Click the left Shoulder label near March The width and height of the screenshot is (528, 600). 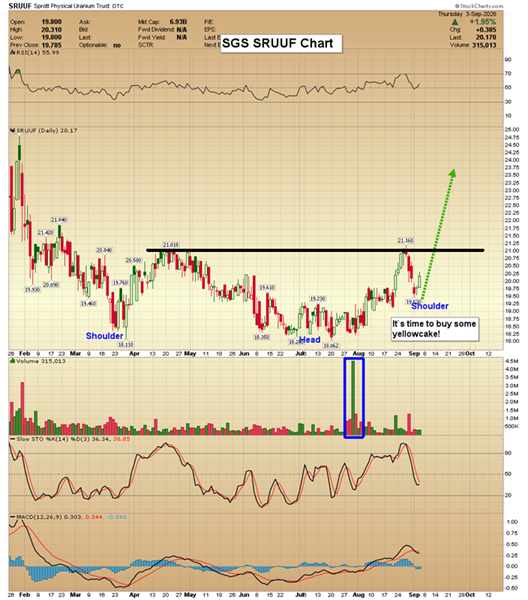coord(104,336)
